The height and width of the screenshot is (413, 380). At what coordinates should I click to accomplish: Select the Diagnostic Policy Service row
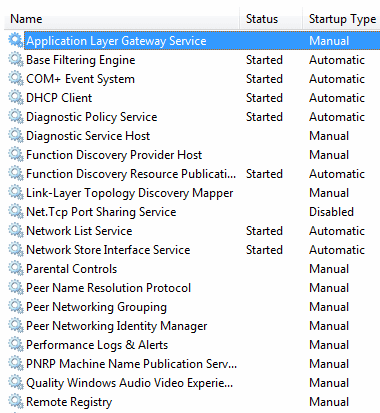point(193,117)
